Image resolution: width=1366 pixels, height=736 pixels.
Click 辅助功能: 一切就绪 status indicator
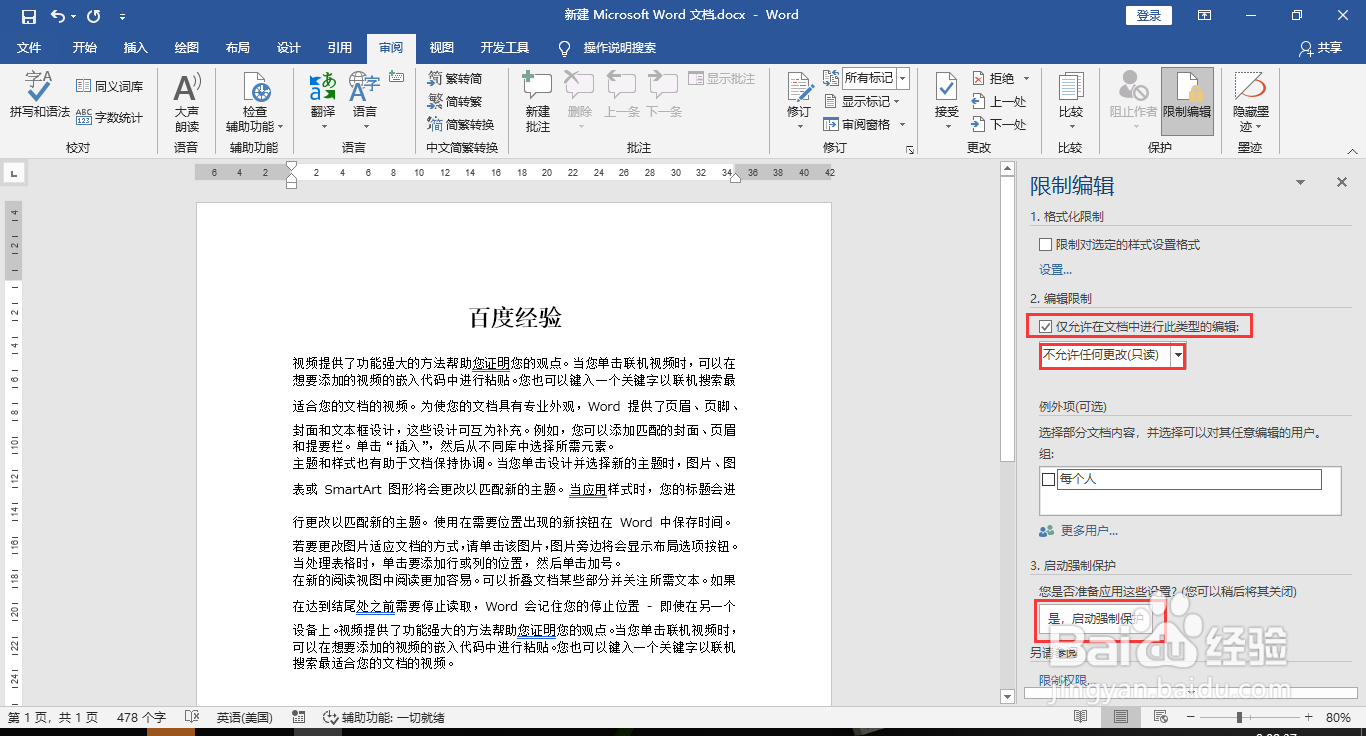coord(383,717)
